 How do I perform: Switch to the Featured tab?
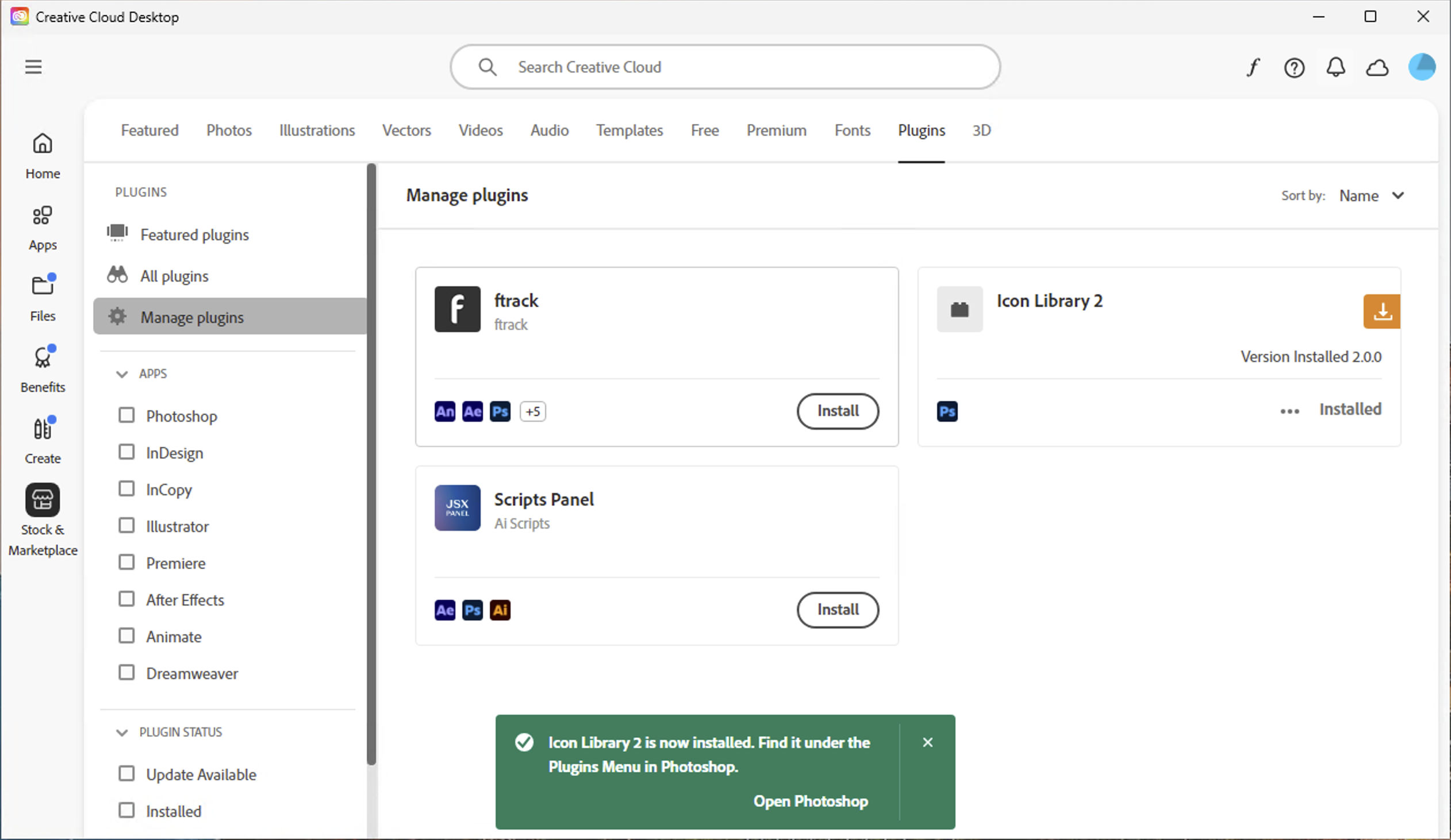[149, 130]
